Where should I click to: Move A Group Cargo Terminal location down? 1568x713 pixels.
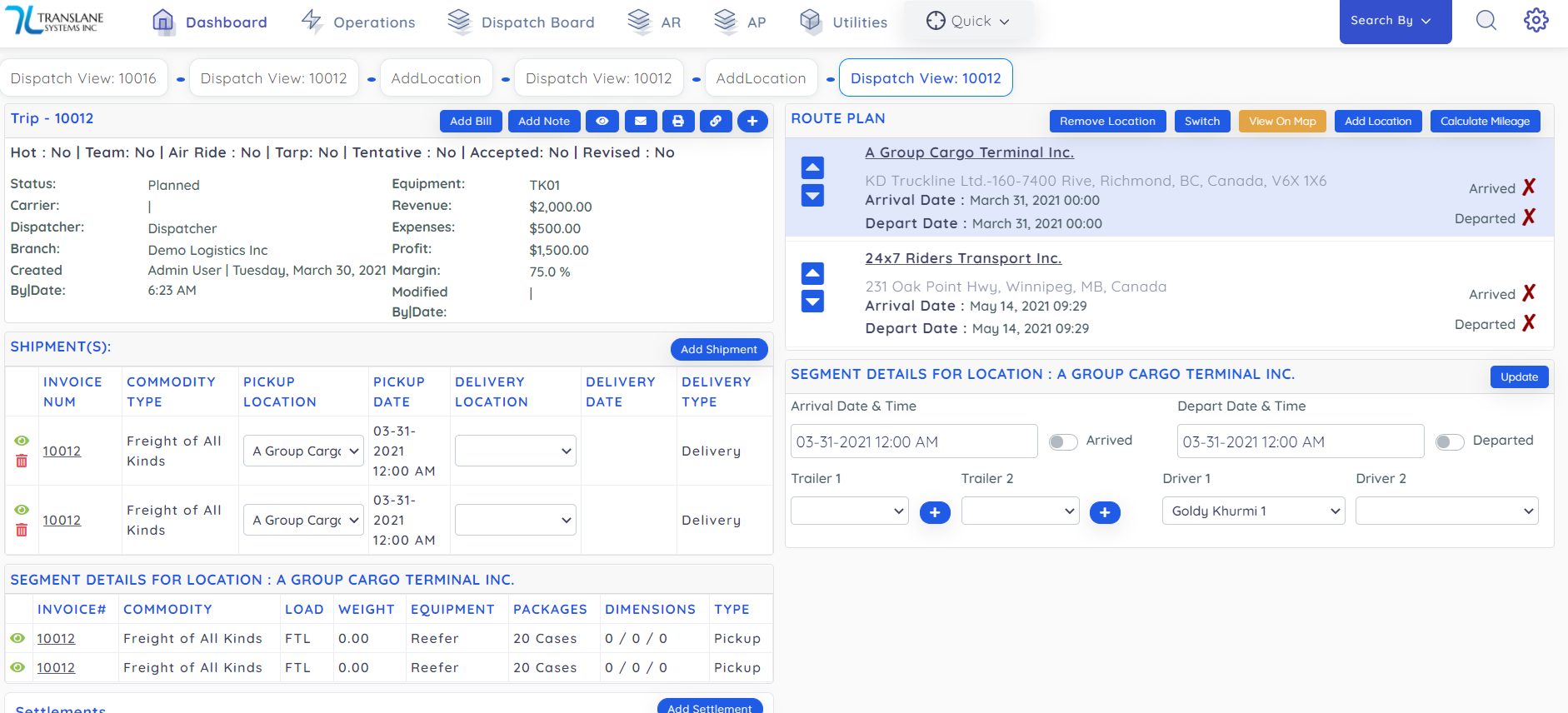812,197
